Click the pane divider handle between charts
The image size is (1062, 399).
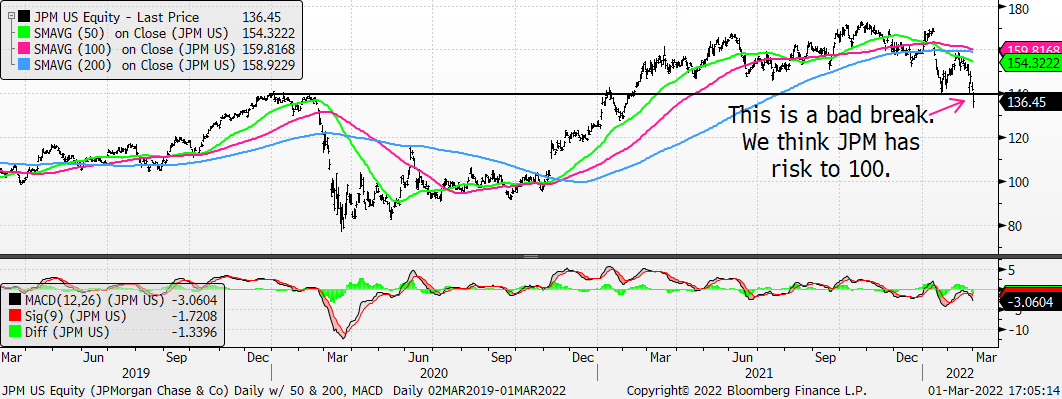click(x=530, y=257)
